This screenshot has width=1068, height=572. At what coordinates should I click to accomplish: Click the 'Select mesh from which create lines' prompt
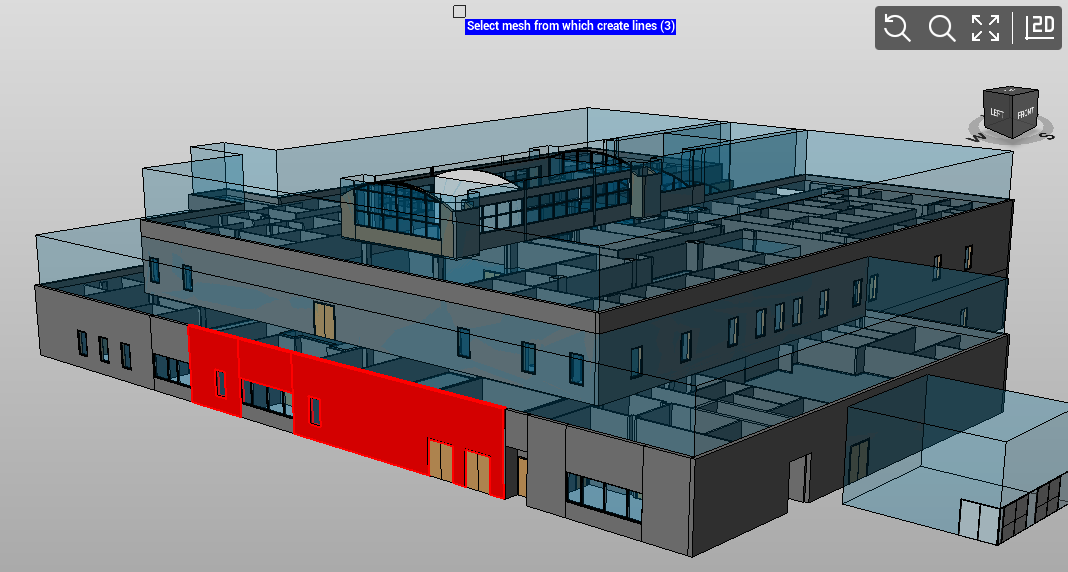[x=570, y=26]
